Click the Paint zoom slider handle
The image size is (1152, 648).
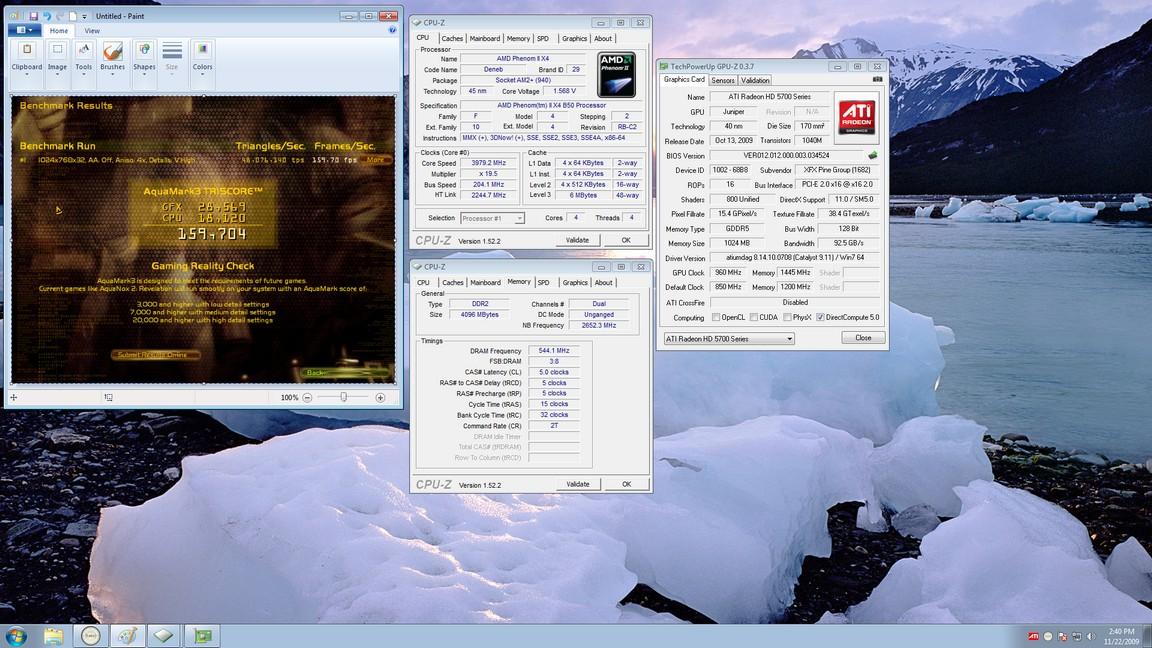click(x=343, y=397)
